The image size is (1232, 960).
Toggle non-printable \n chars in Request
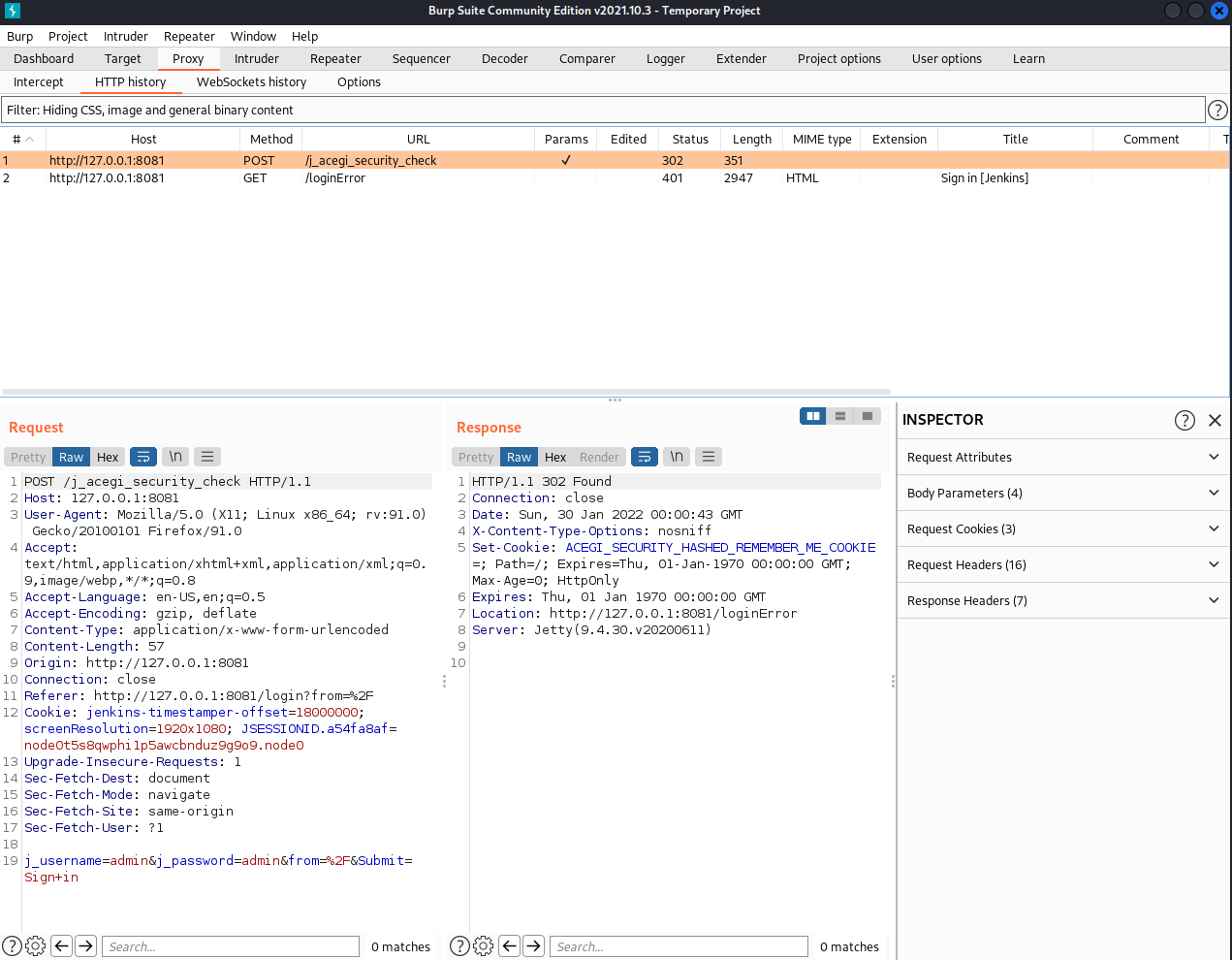175,457
